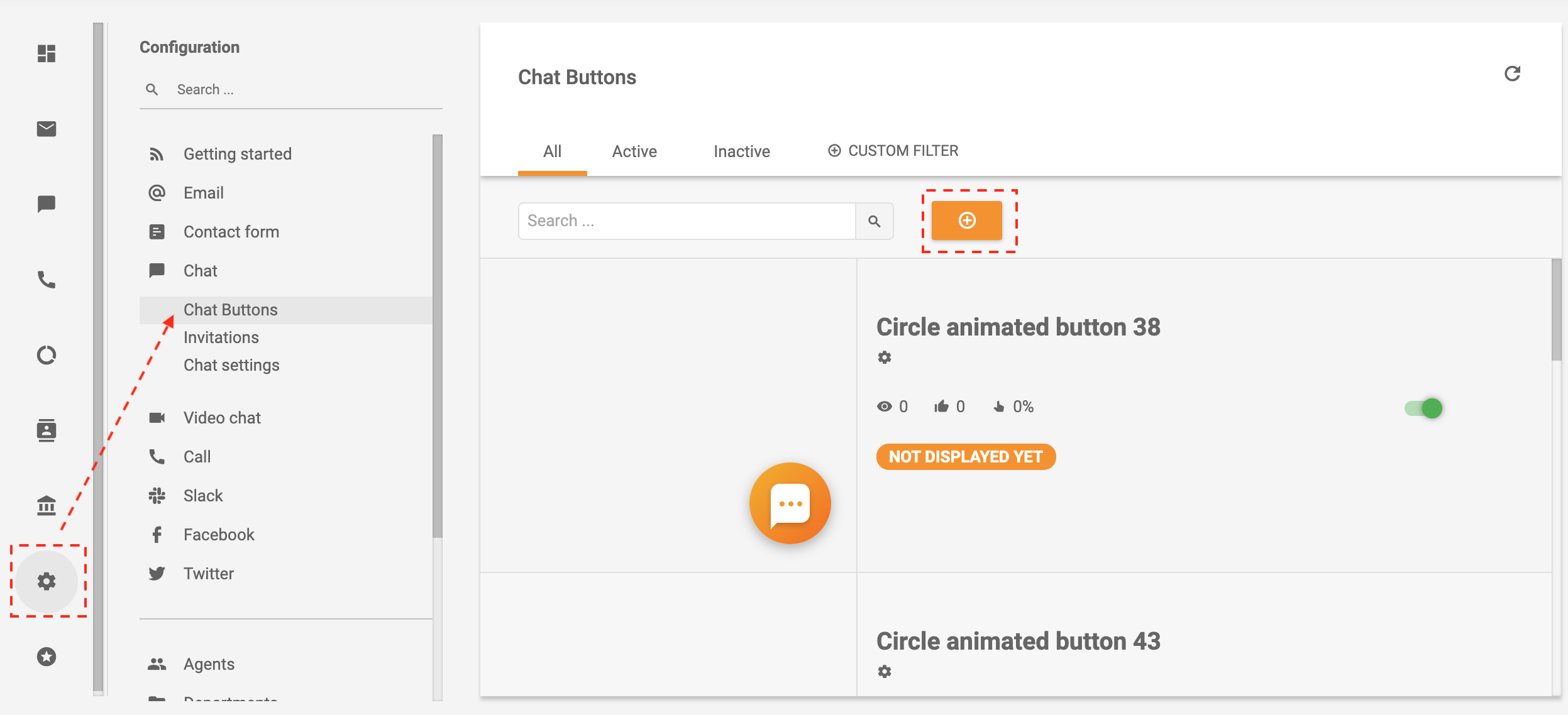This screenshot has height=715, width=1568.
Task: Open the Chat section from the sidebar
Action: point(47,204)
